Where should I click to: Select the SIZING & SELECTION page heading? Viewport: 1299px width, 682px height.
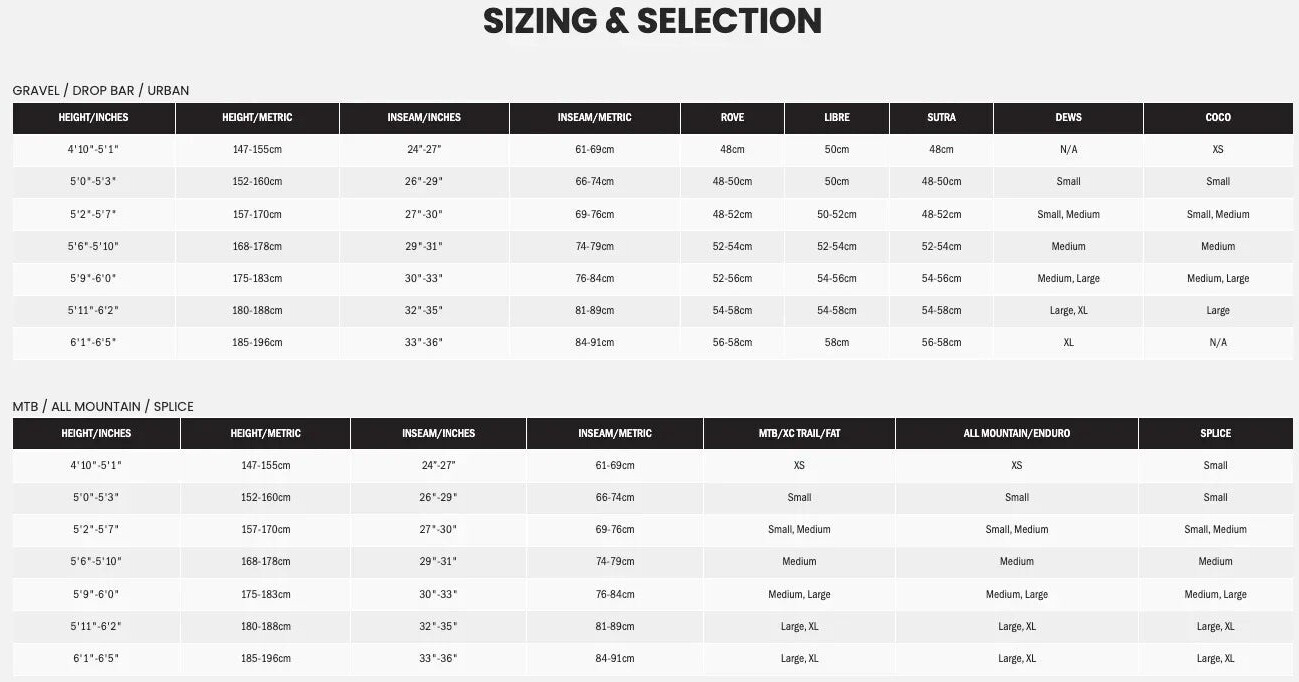point(652,21)
